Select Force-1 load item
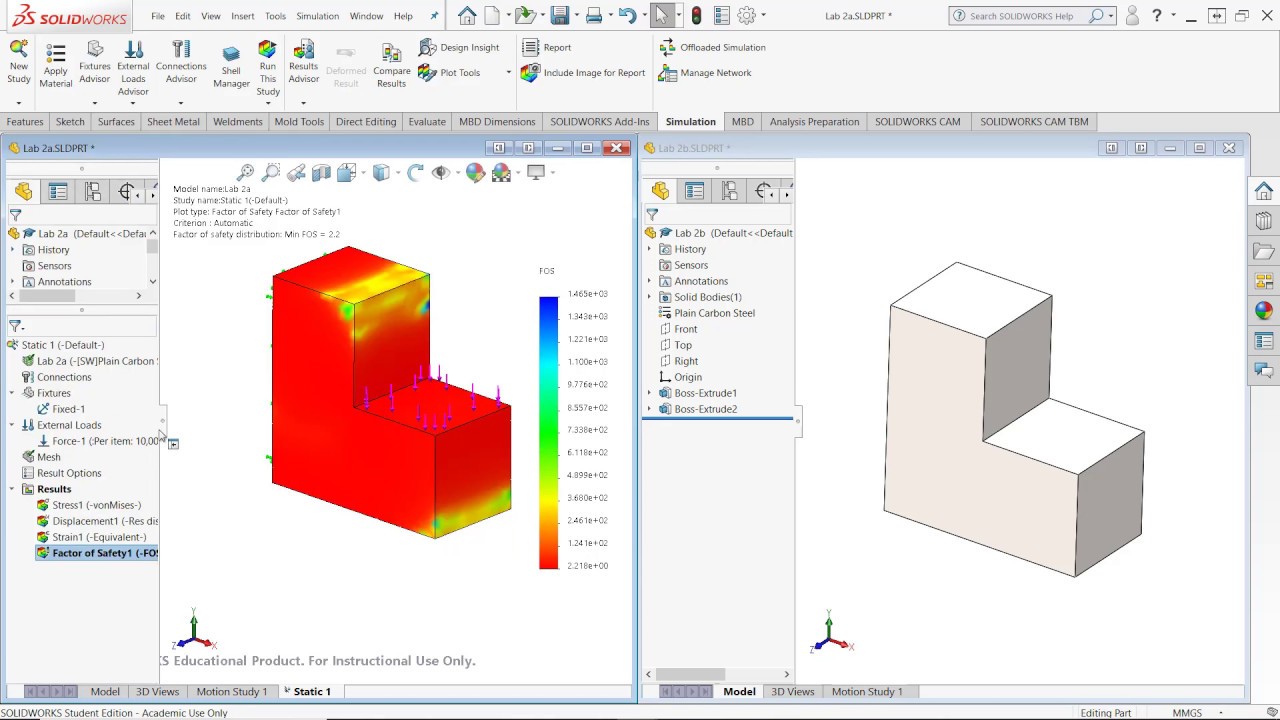The image size is (1280, 720). [97, 441]
